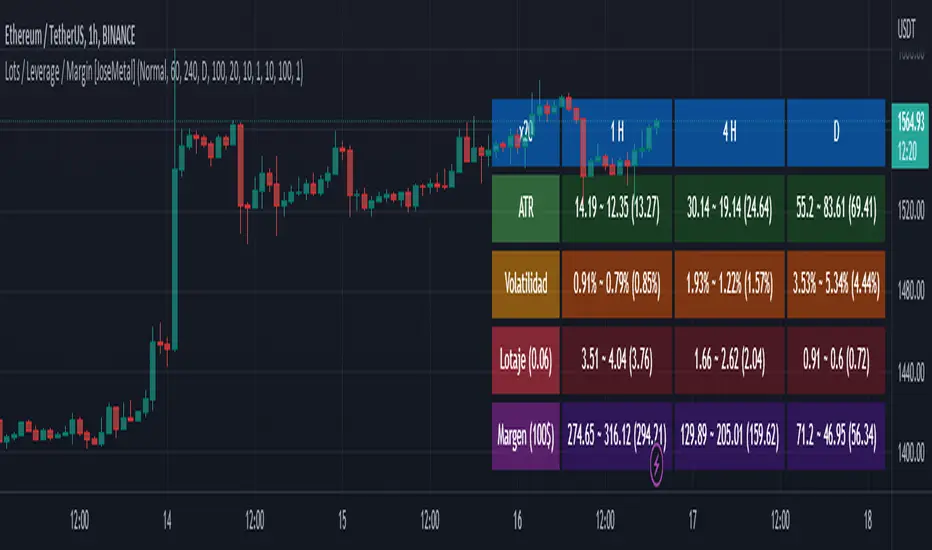Click the 1480.00 price axis label
932x550 pixels.
coord(911,291)
